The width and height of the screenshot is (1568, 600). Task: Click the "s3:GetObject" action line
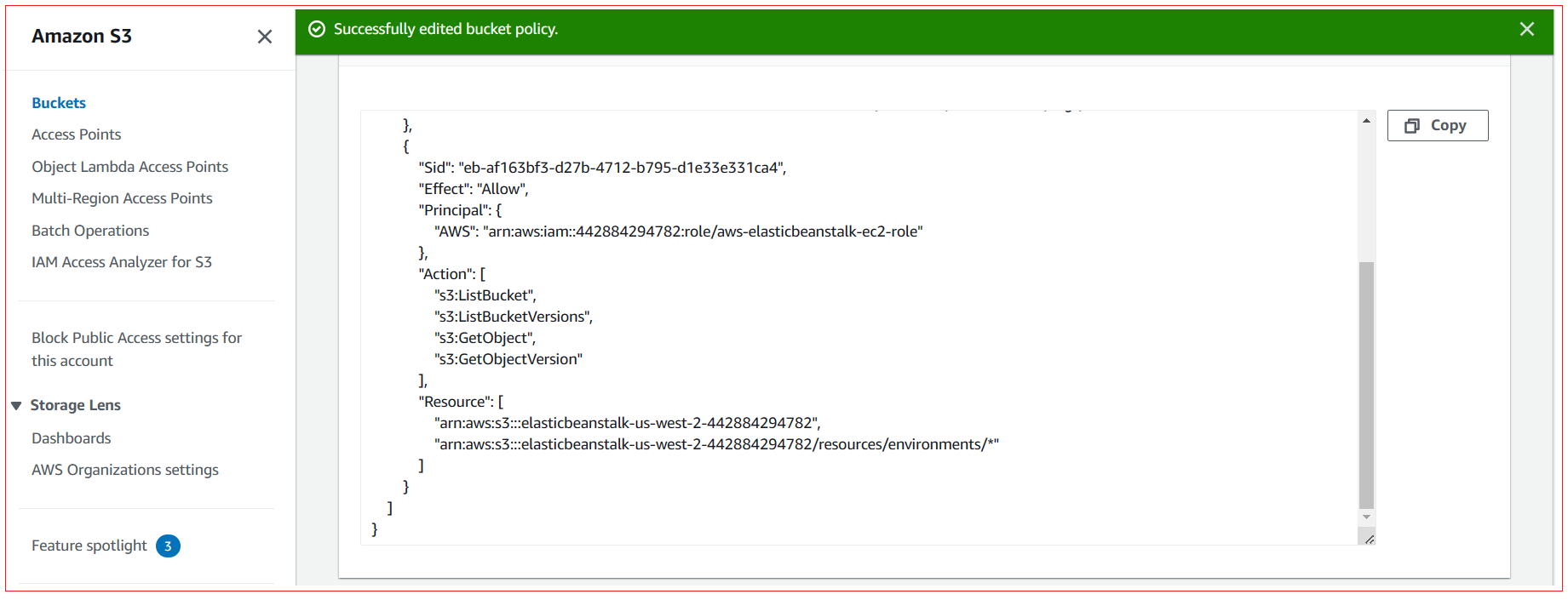coord(485,338)
